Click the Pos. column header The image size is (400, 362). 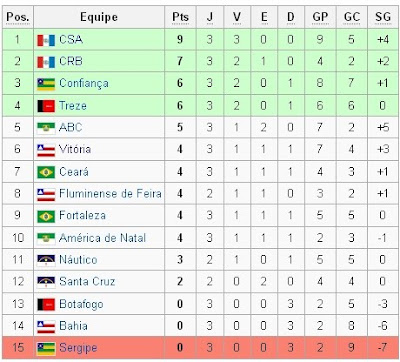coord(18,17)
